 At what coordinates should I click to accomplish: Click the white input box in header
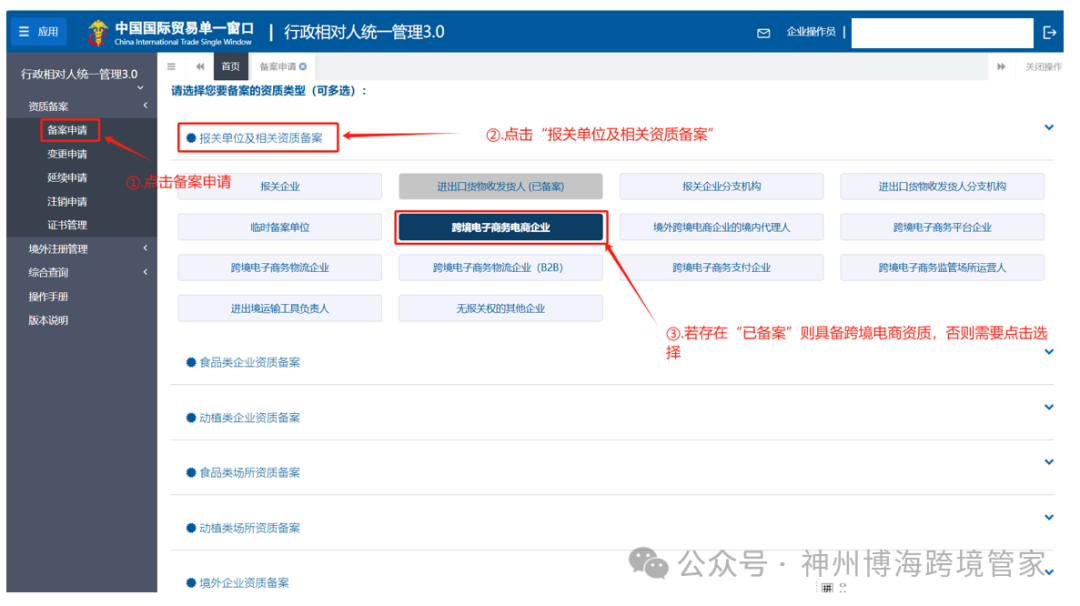[x=942, y=32]
